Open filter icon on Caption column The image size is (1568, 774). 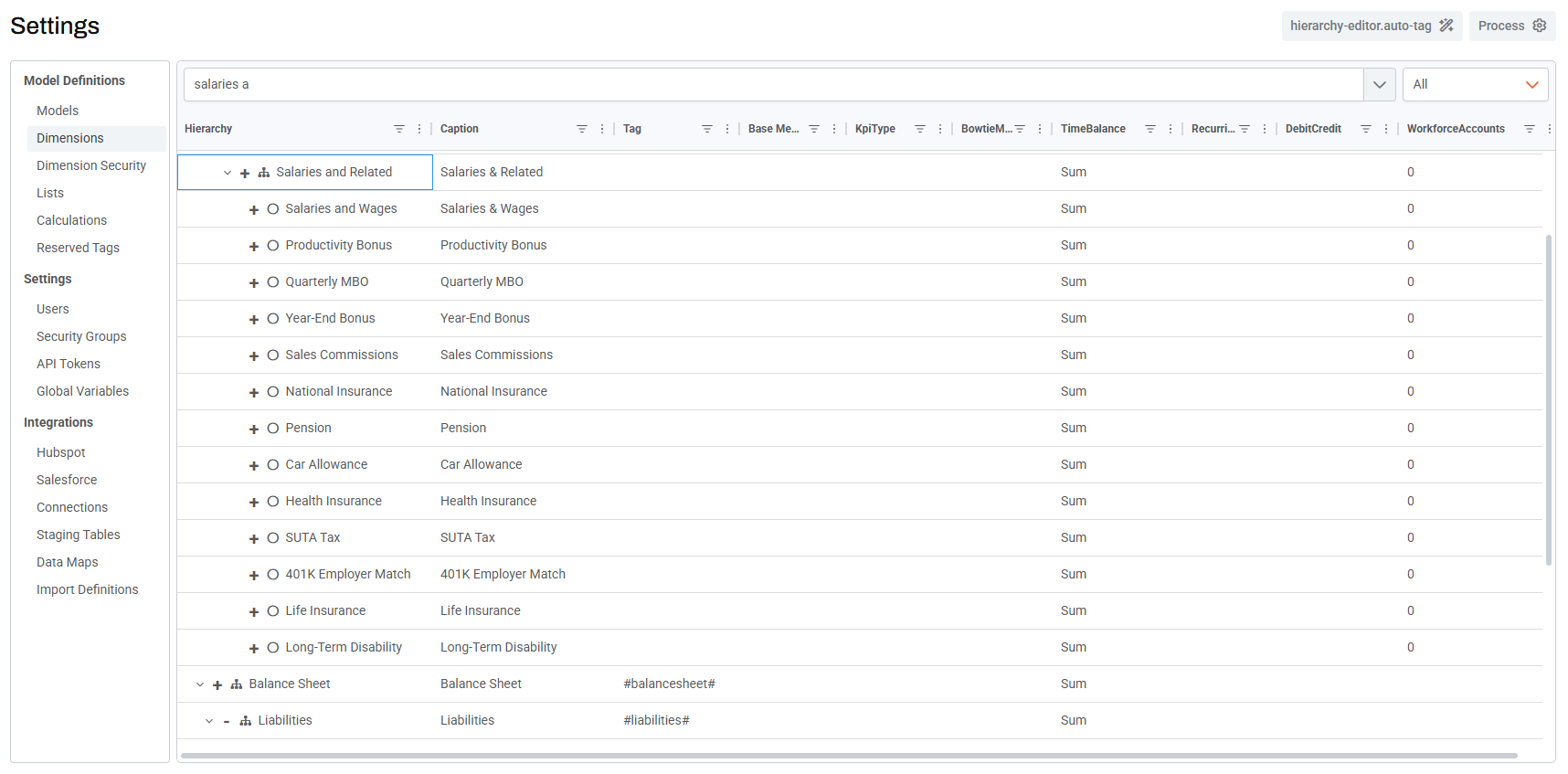(582, 129)
